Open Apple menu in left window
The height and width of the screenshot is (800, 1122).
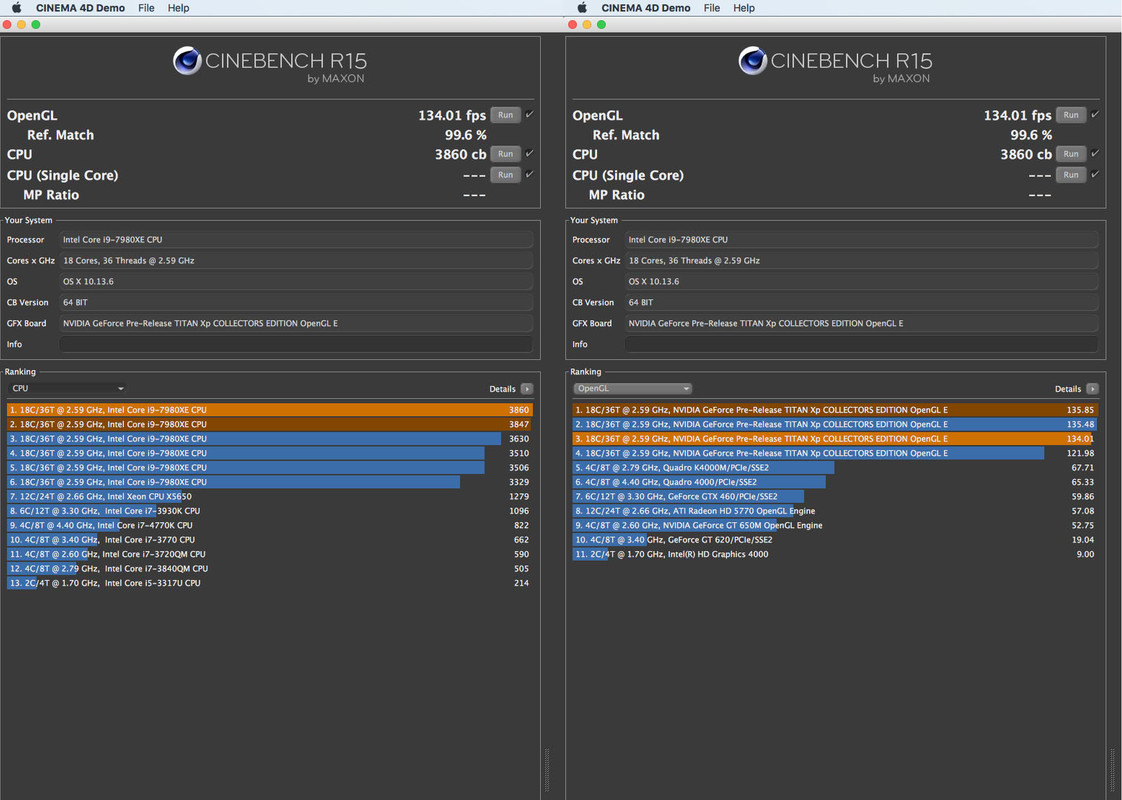pos(16,8)
